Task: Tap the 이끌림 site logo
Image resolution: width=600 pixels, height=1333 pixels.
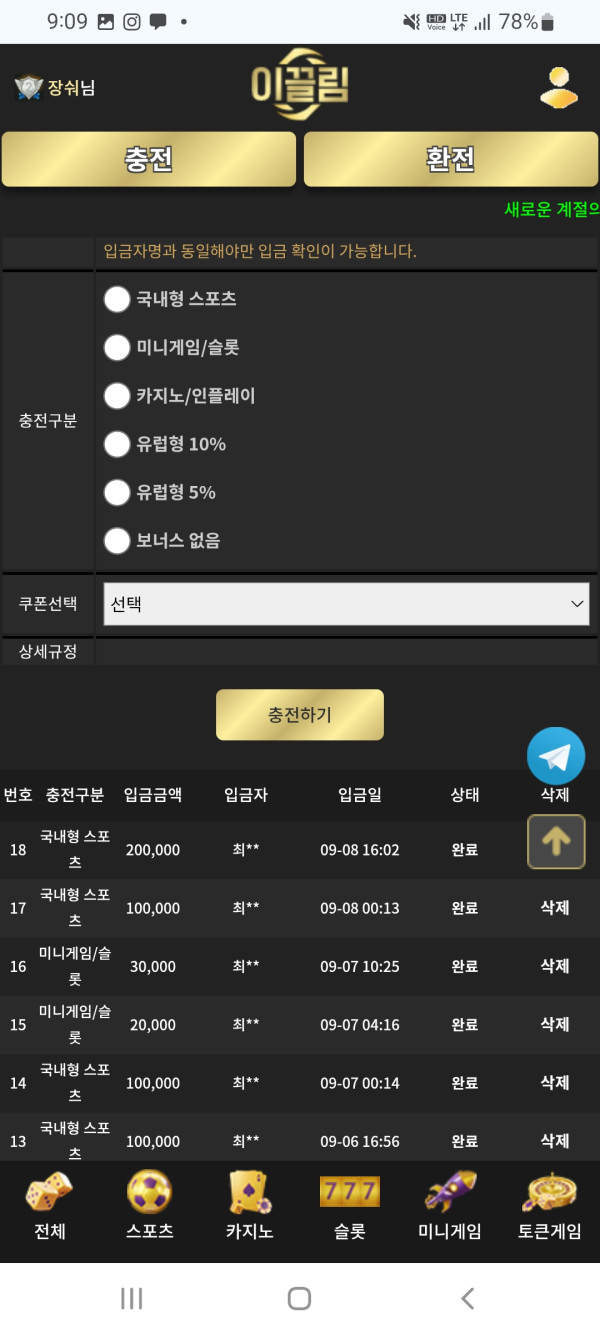Action: tap(300, 85)
